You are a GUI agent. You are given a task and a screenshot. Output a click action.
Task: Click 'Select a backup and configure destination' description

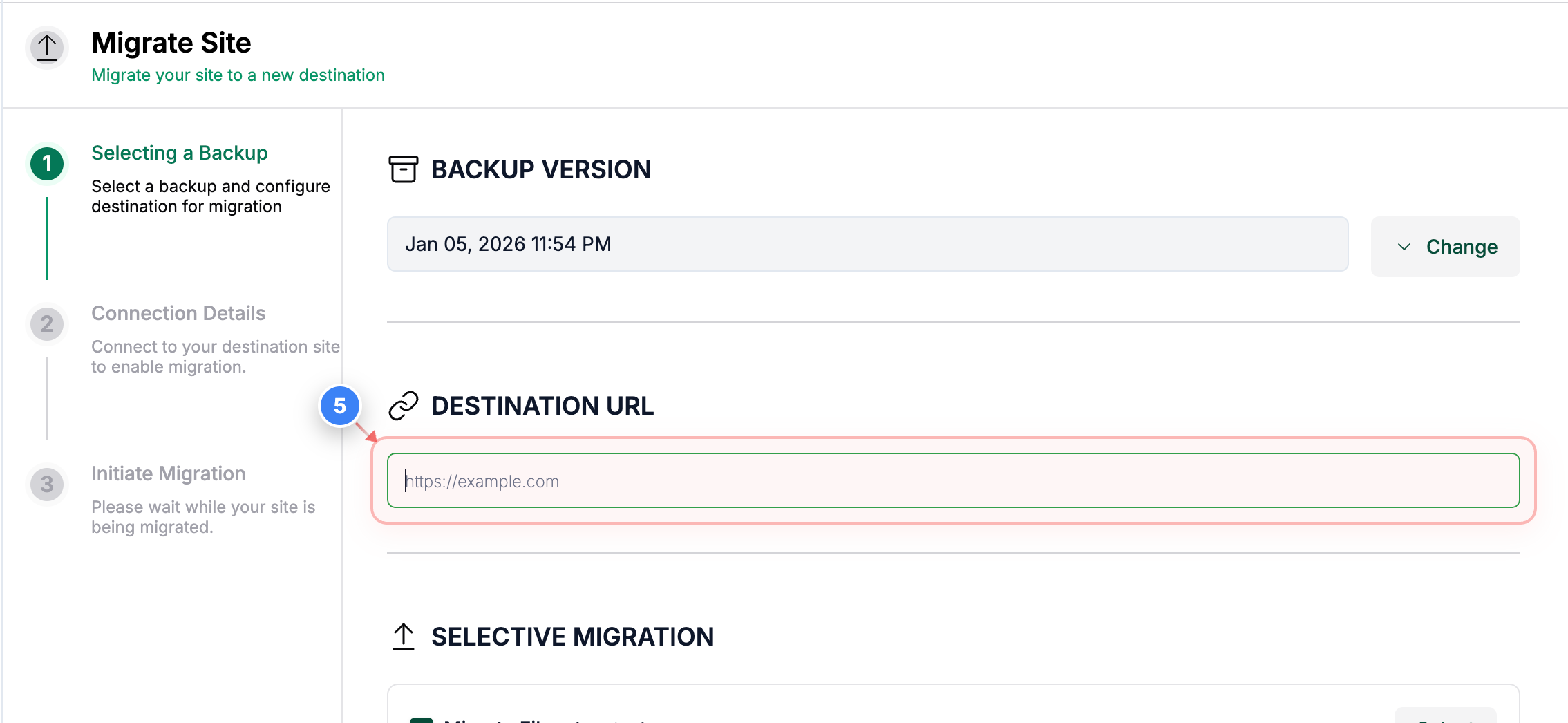click(211, 196)
